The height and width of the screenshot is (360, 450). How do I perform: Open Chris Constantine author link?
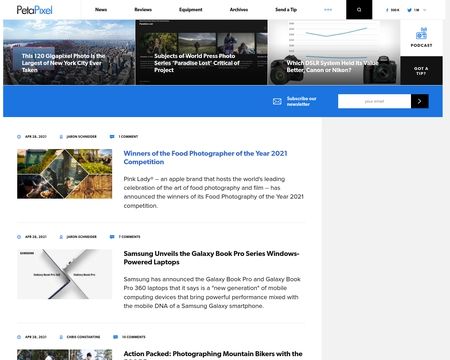pyautogui.click(x=83, y=337)
